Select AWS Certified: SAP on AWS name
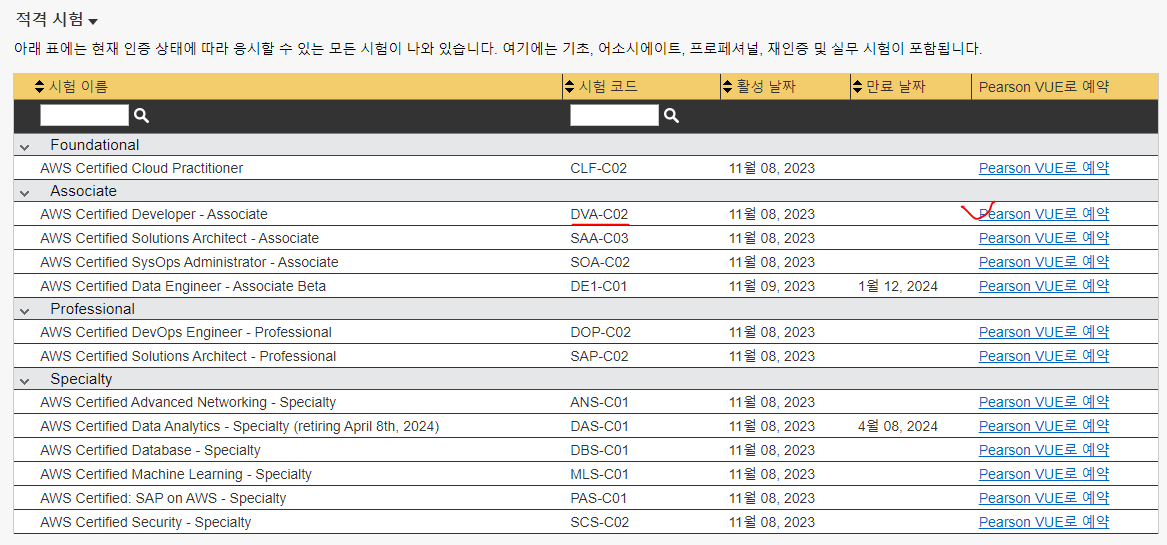The height and width of the screenshot is (545, 1167). 163,498
